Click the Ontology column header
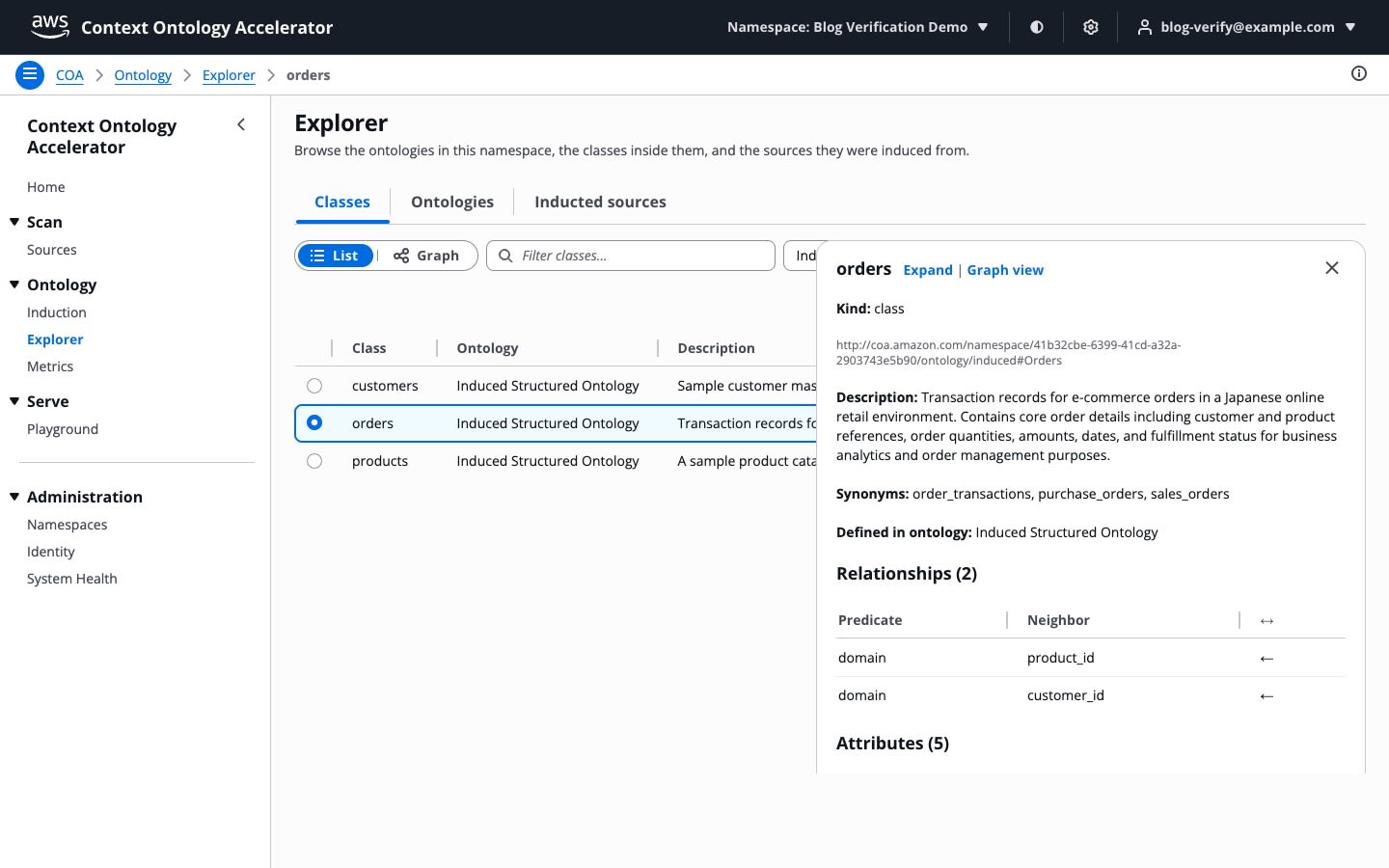Screen dimensions: 1389x868 487,348
